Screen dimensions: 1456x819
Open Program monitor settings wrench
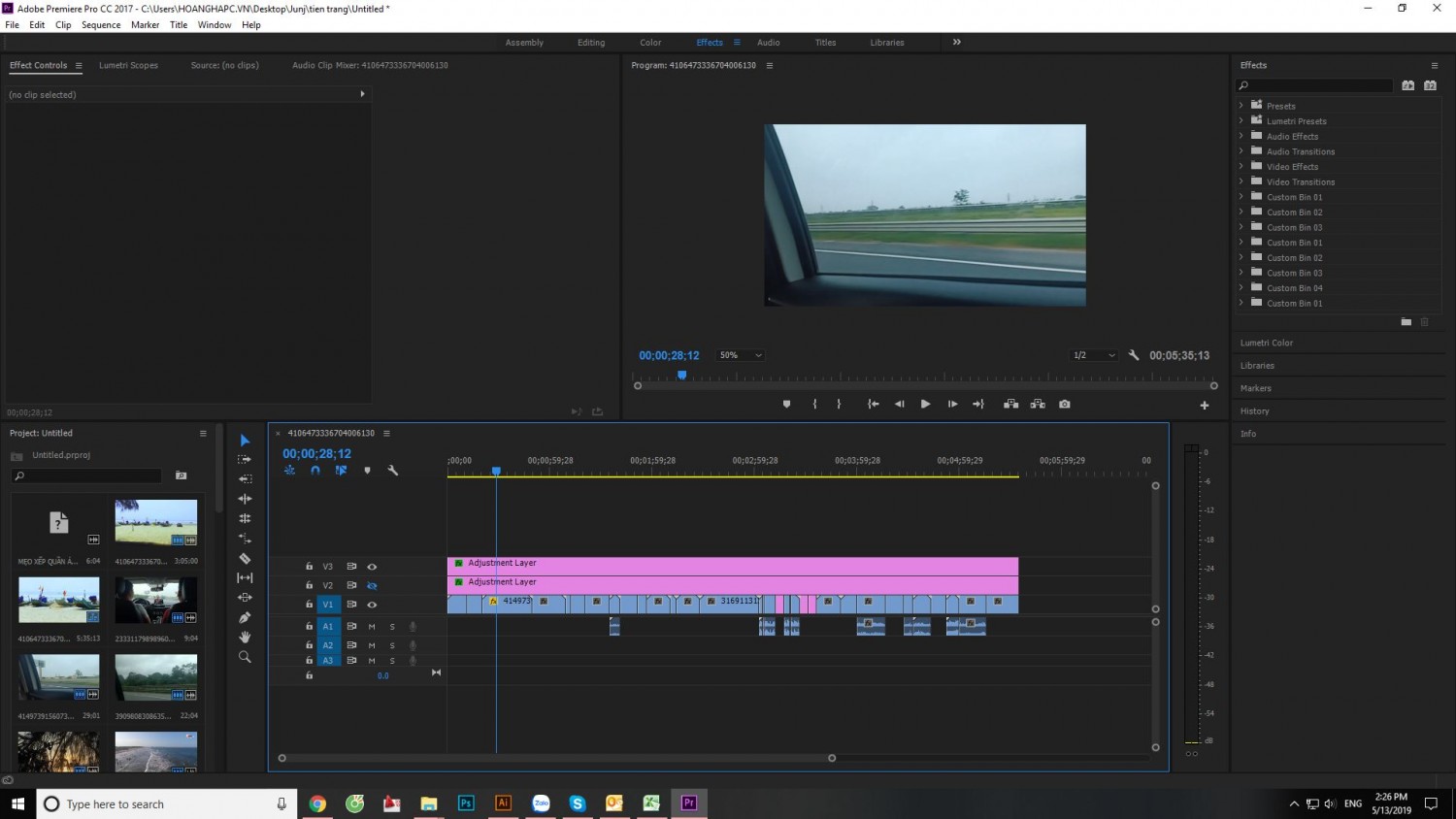coord(1134,355)
